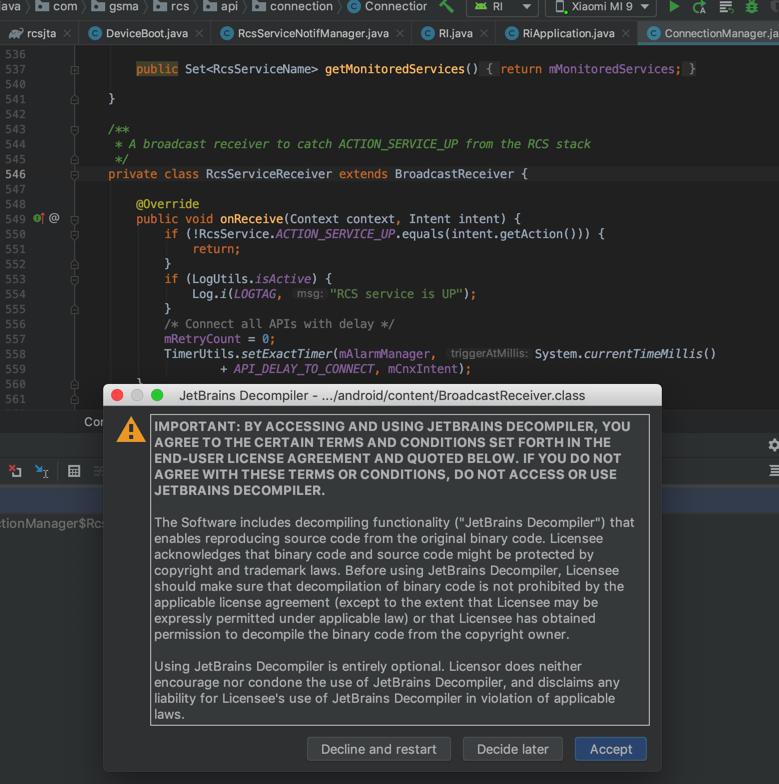Click the @Override annotation on line 548
779x784 pixels.
coord(168,204)
